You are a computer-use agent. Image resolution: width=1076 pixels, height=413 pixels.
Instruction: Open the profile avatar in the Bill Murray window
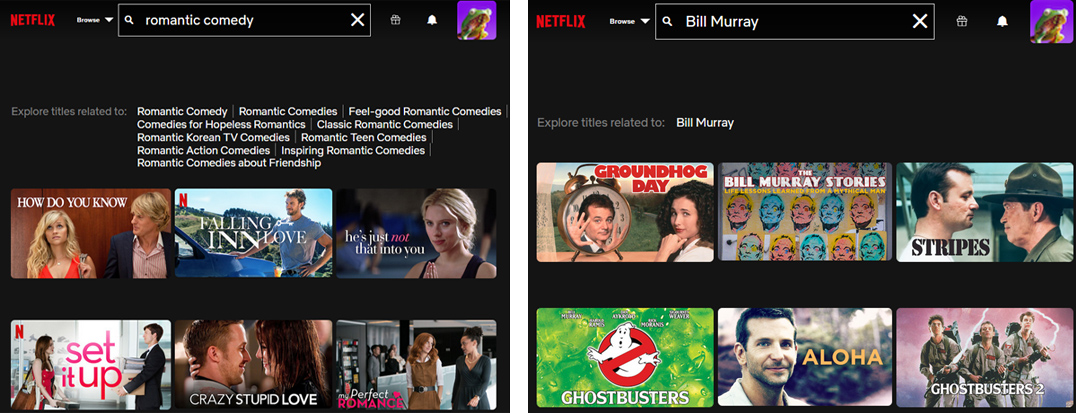click(1052, 21)
